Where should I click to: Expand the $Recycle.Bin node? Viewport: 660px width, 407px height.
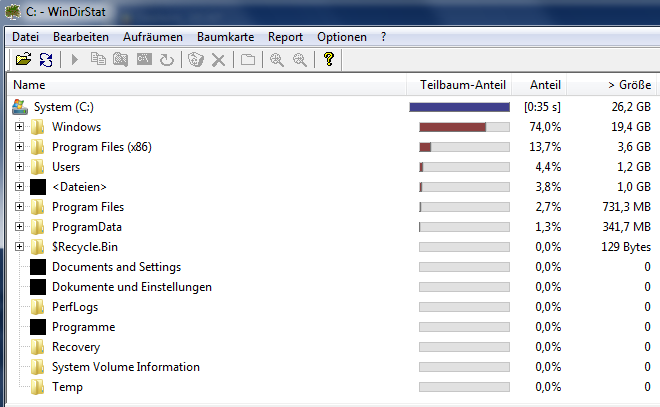[x=19, y=246]
